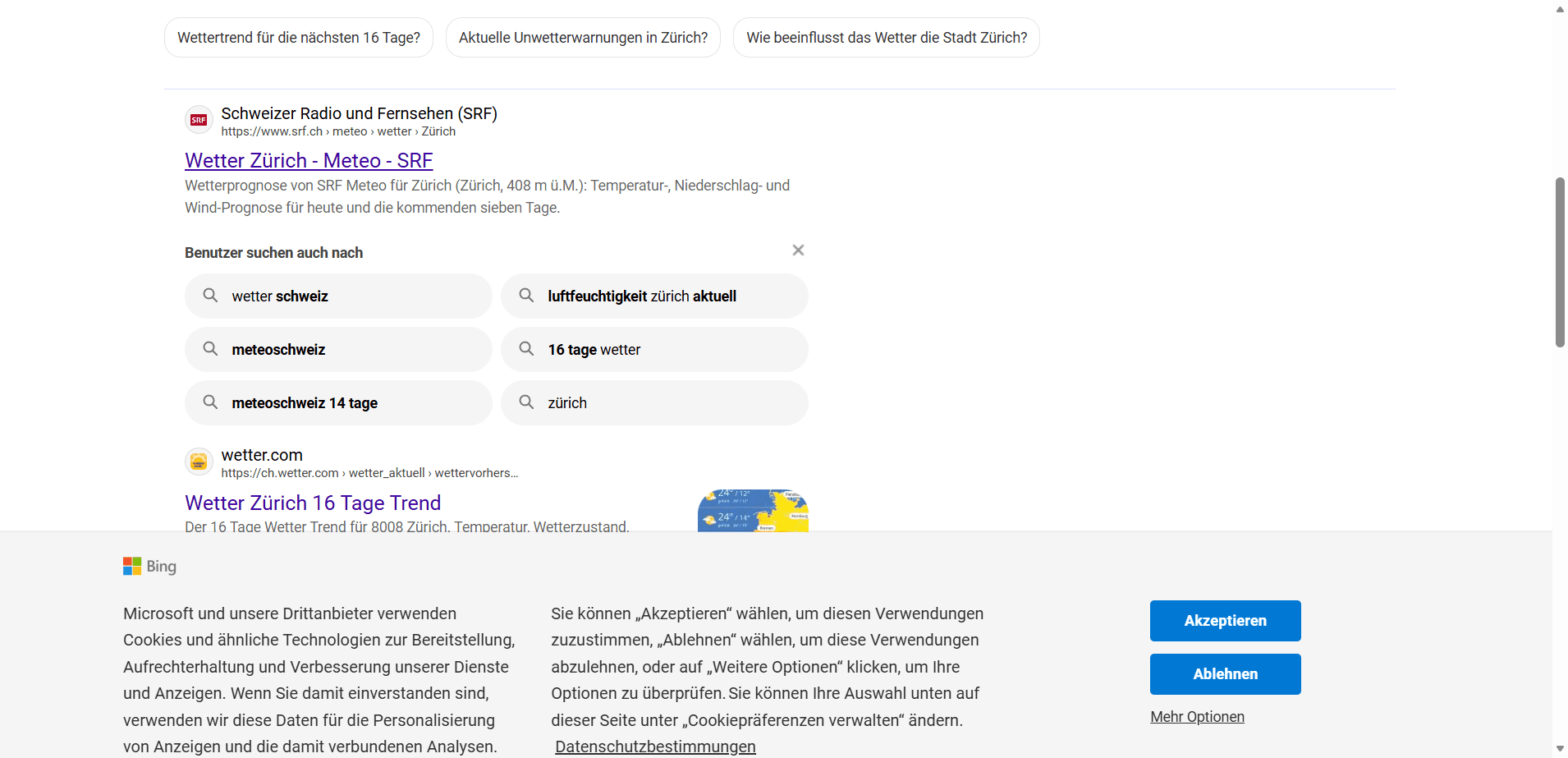The width and height of the screenshot is (1568, 758).
Task: Click search icon beside 'luftfeuchtigkeit zürich aktuell'
Action: pos(526,296)
